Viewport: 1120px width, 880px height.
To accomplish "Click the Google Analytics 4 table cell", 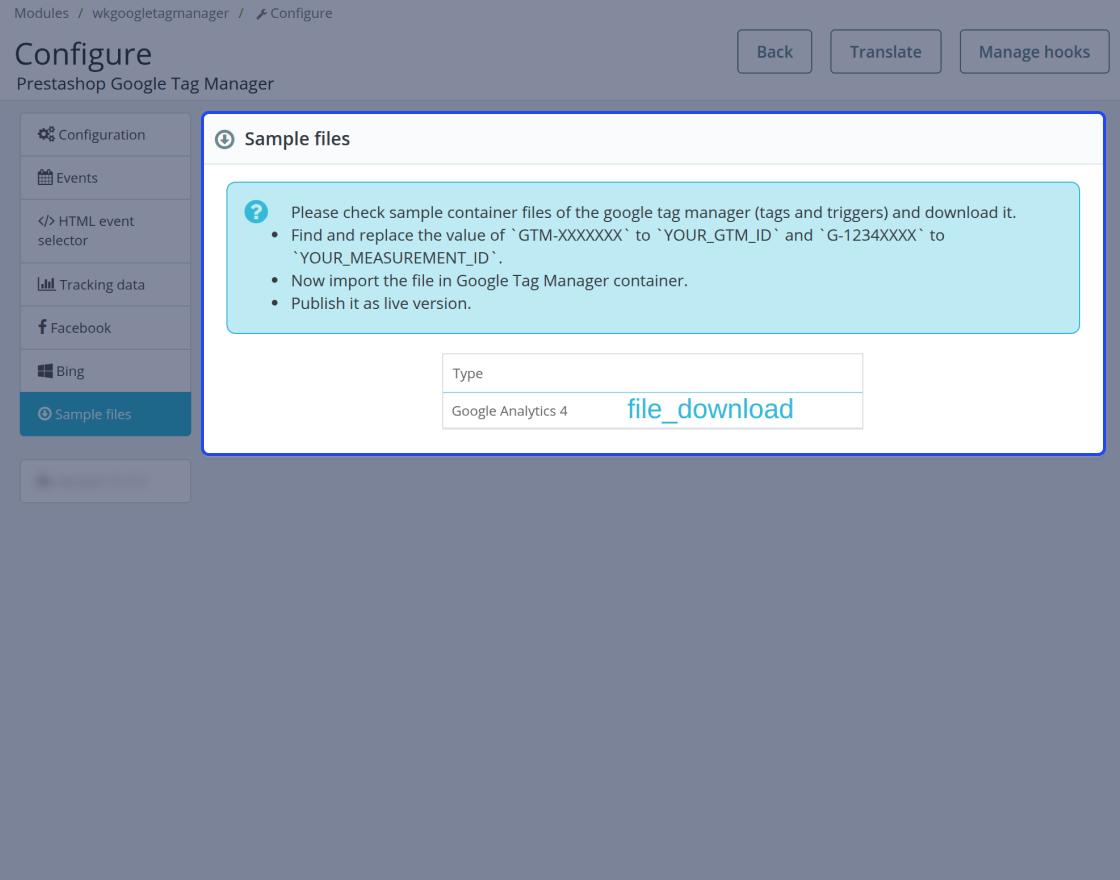I will (x=509, y=411).
